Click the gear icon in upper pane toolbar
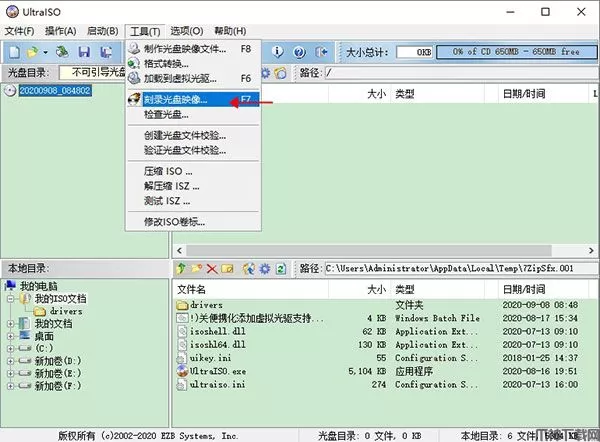This screenshot has width=600, height=442. tap(265, 73)
